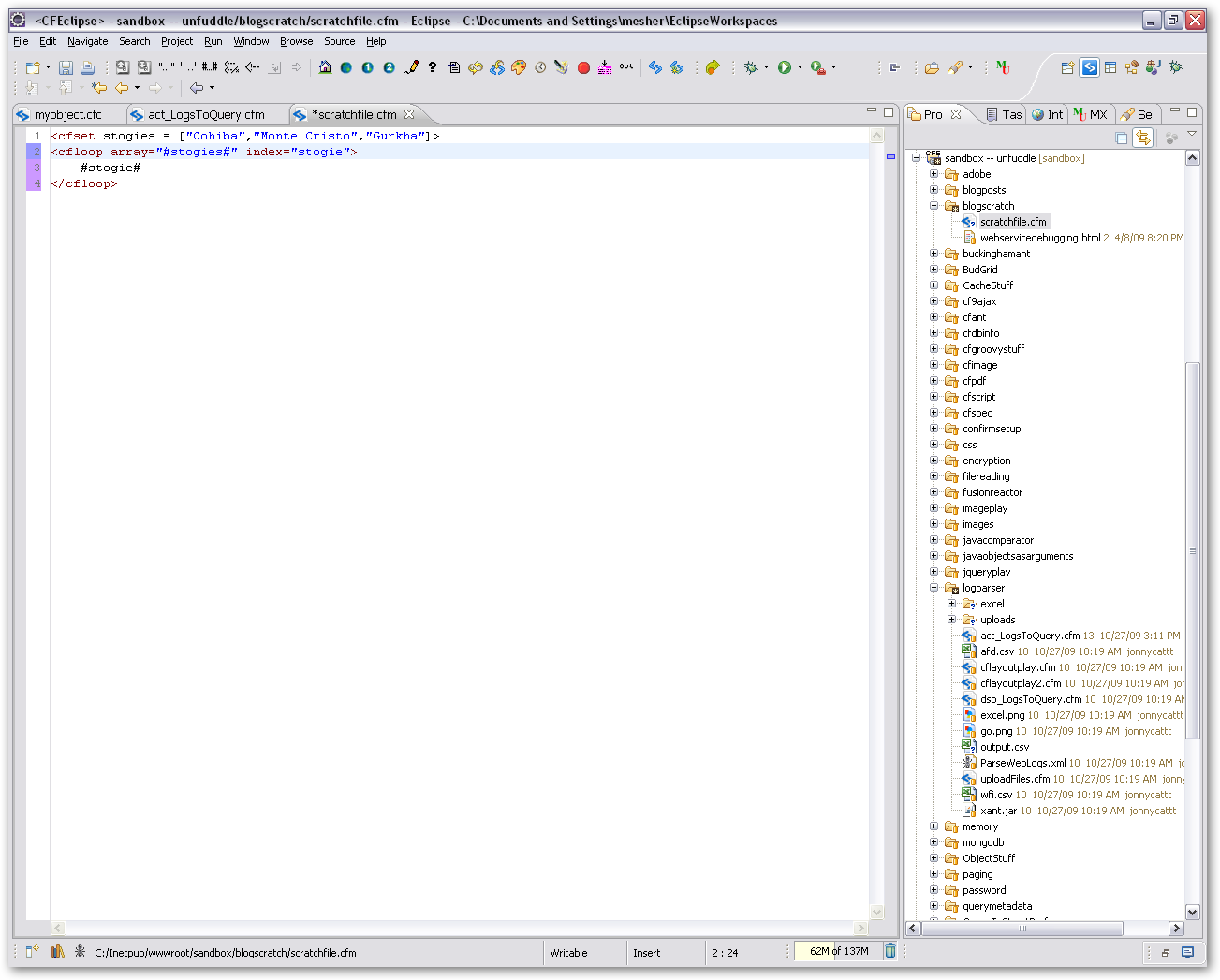
Task: Click the globe browser icon
Action: tap(346, 67)
